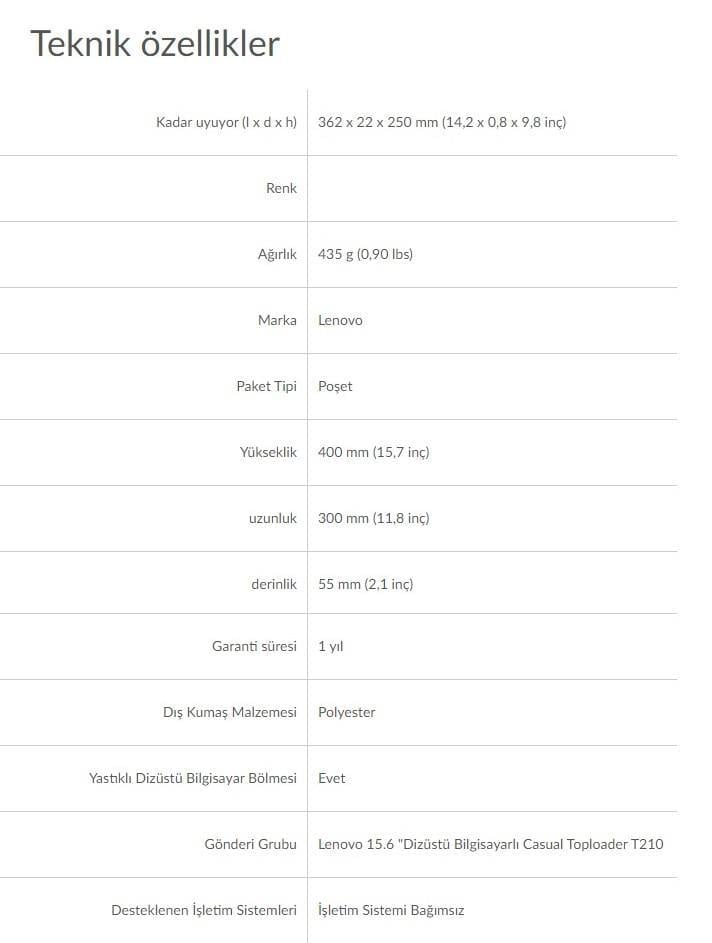This screenshot has height=943, width=712.
Task: Select the "Kadar uyuyor (l x d x h)" label
Action: click(226, 122)
